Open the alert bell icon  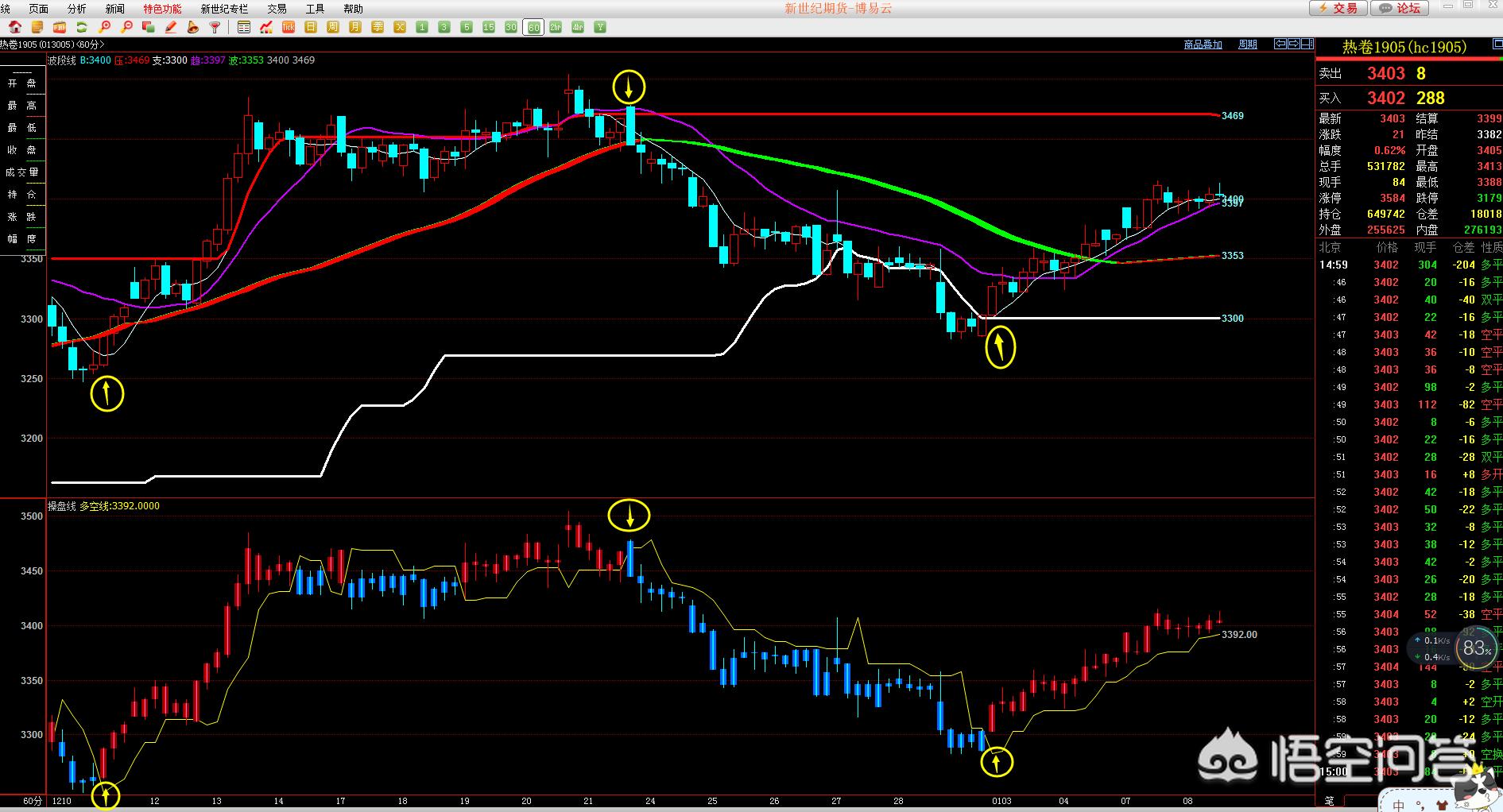[x=193, y=27]
